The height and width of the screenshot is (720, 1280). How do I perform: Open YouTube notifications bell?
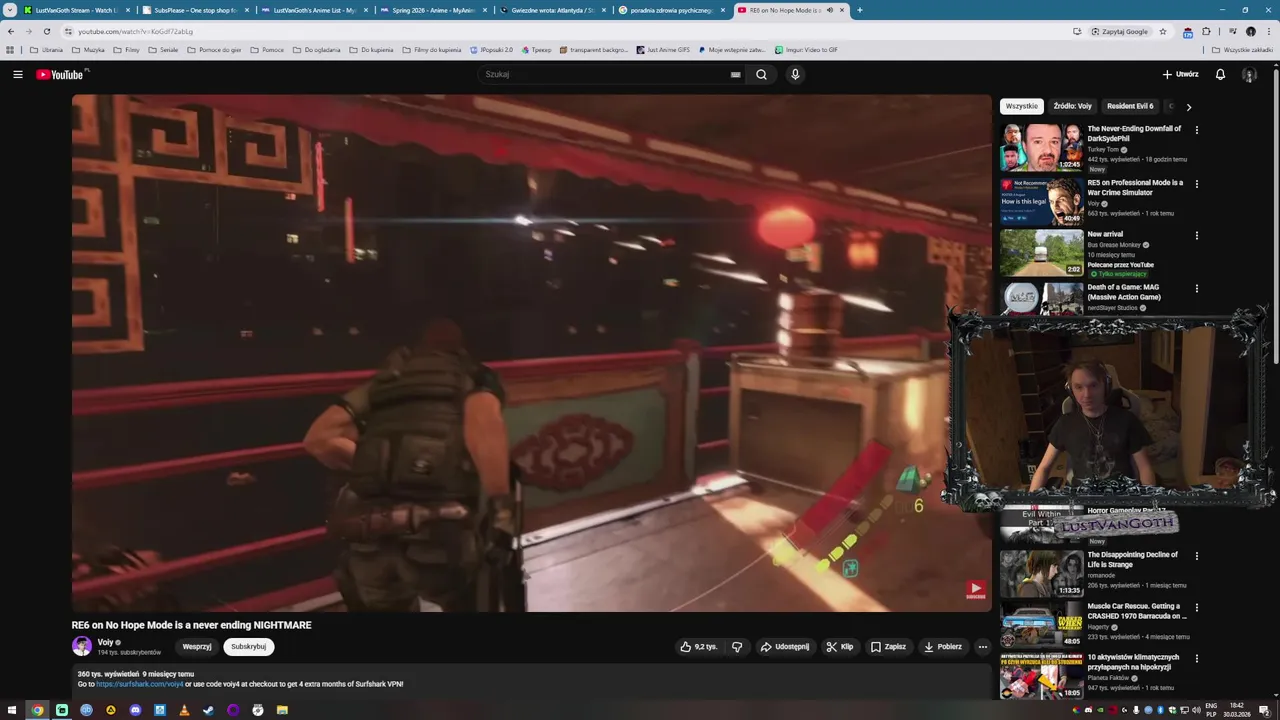(x=1220, y=74)
